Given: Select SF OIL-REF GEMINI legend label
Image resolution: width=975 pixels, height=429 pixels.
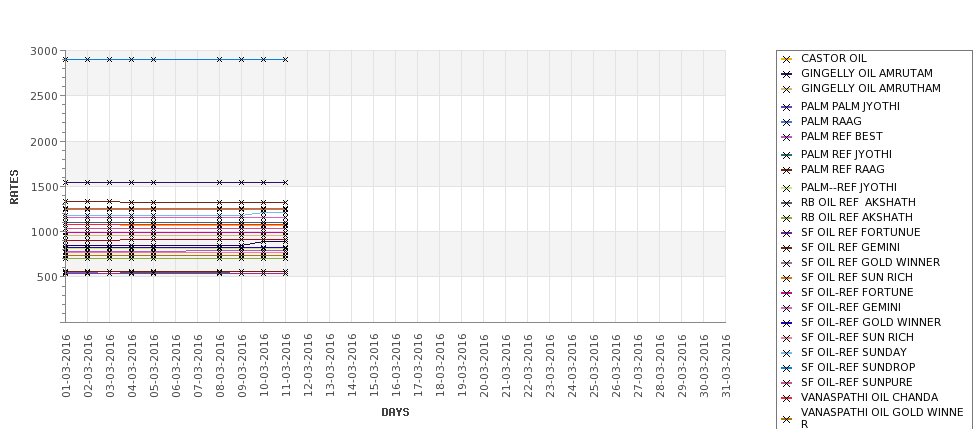Looking at the screenshot, I should [851, 307].
